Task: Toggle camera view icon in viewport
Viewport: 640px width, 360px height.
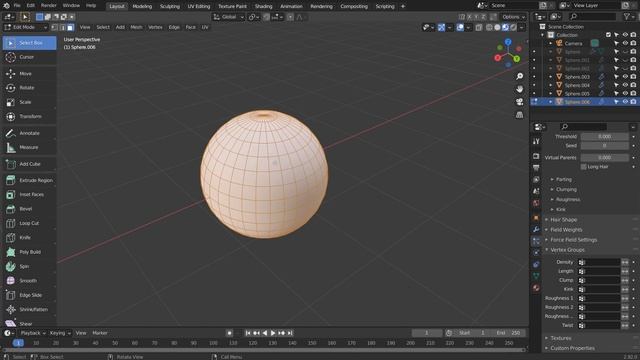Action: (x=519, y=102)
